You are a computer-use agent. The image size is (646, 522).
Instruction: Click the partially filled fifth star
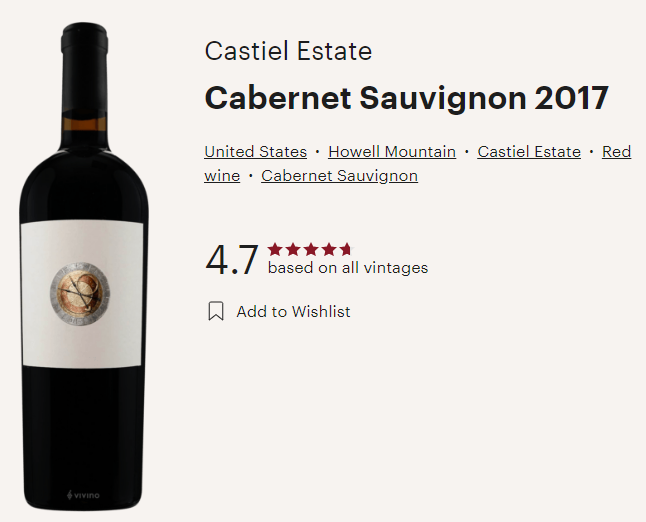(346, 249)
